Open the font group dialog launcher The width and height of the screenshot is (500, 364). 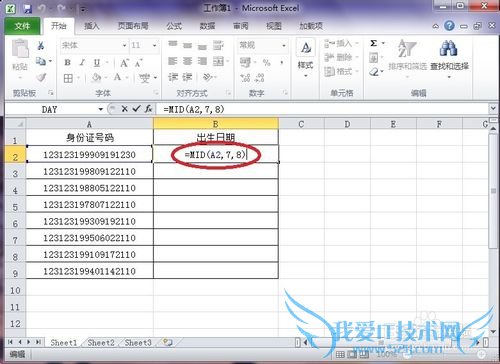coord(156,92)
